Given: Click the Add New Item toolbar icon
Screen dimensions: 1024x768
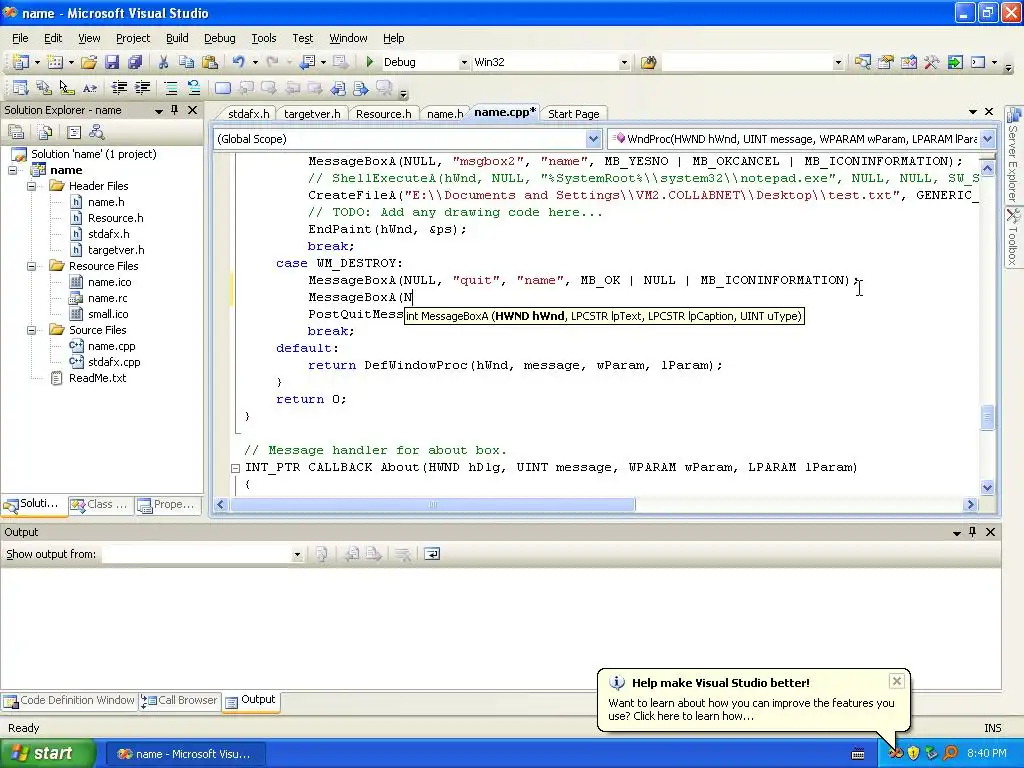Looking at the screenshot, I should tap(55, 62).
